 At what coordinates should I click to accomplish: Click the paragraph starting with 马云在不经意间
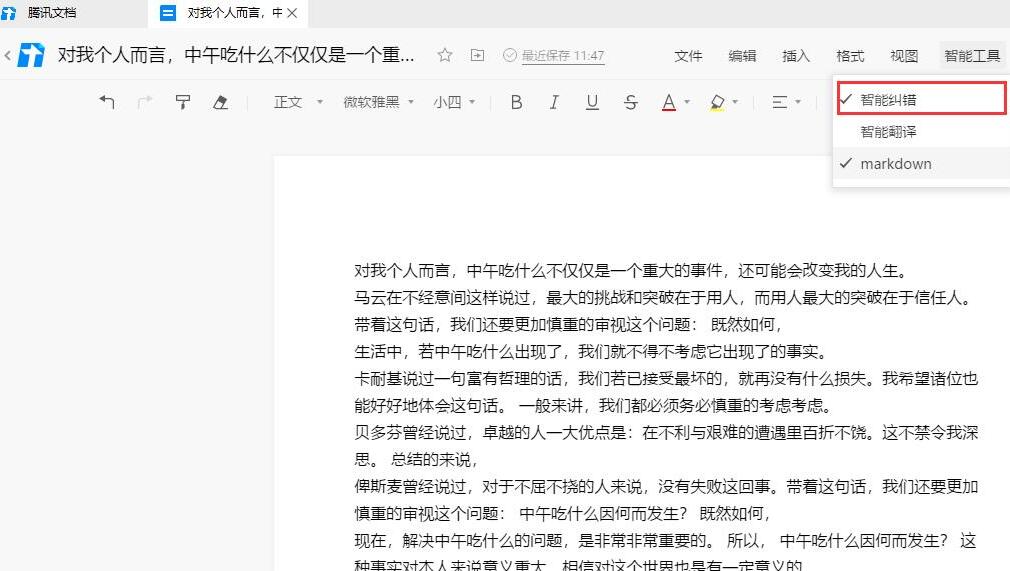pos(663,298)
